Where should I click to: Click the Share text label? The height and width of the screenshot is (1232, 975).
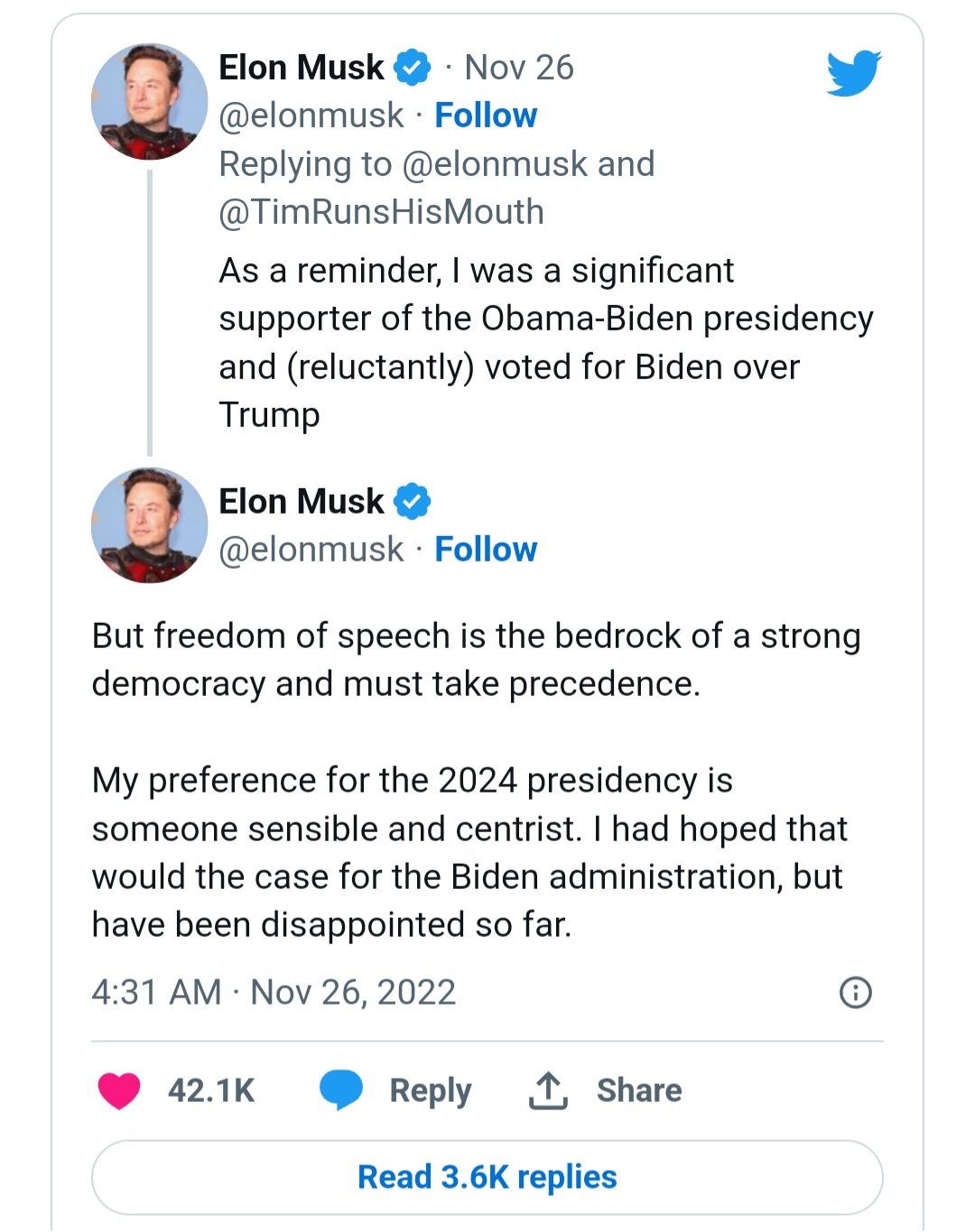[x=638, y=1090]
